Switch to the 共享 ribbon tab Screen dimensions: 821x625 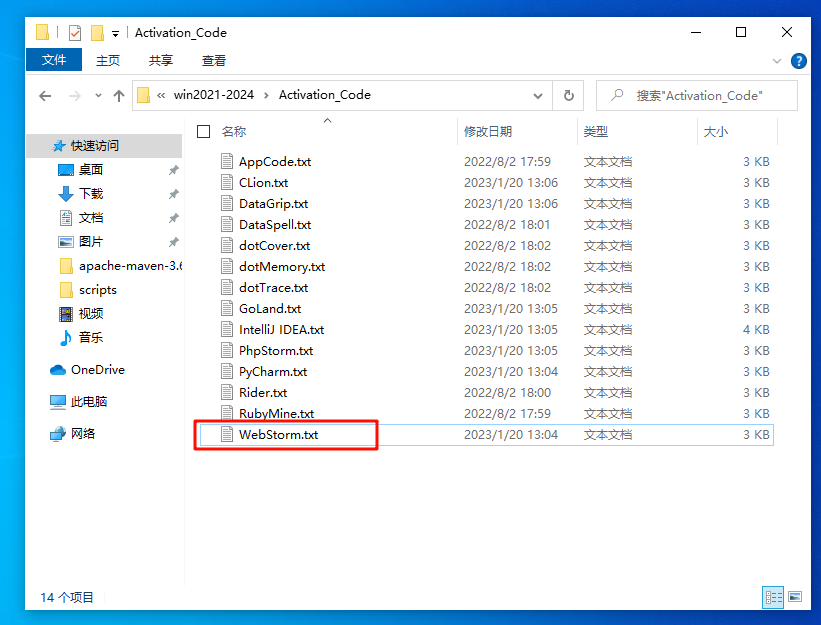161,60
